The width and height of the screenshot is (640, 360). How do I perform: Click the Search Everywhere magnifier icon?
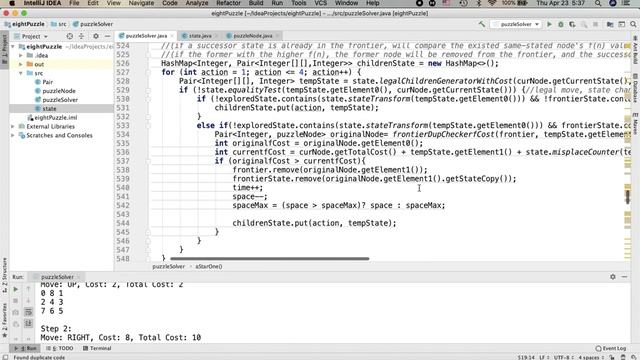tap(633, 24)
